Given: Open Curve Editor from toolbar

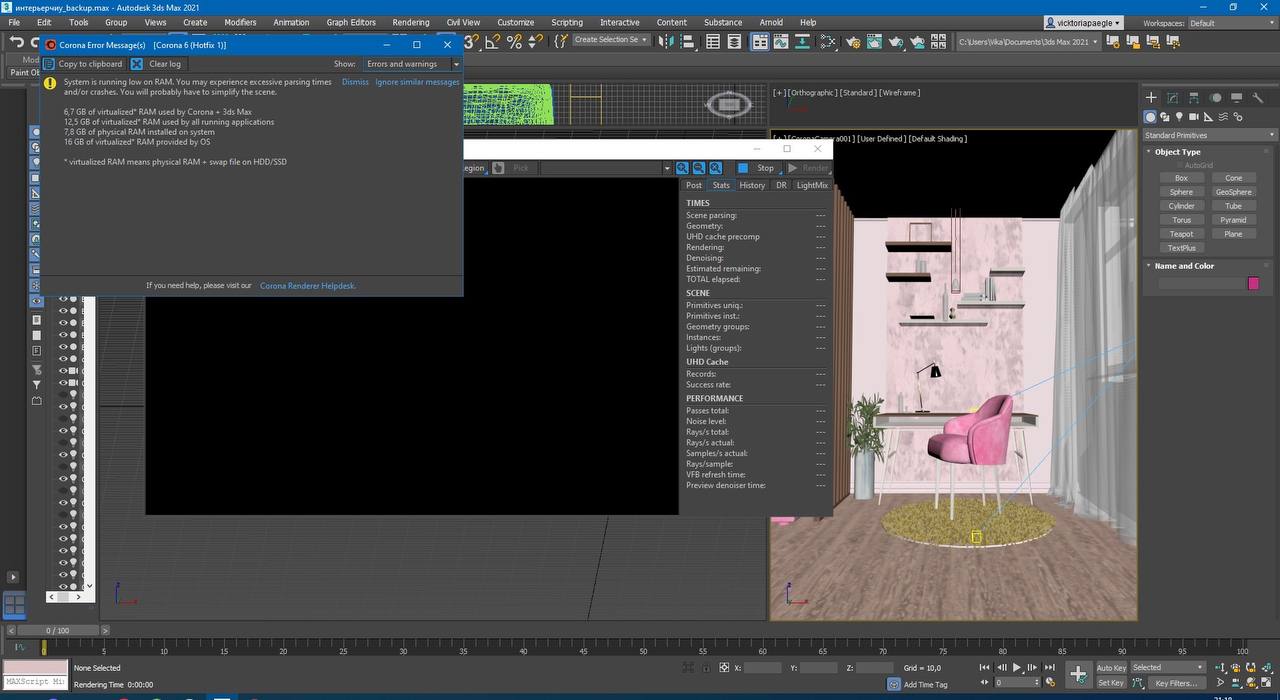Looking at the screenshot, I should coord(783,42).
